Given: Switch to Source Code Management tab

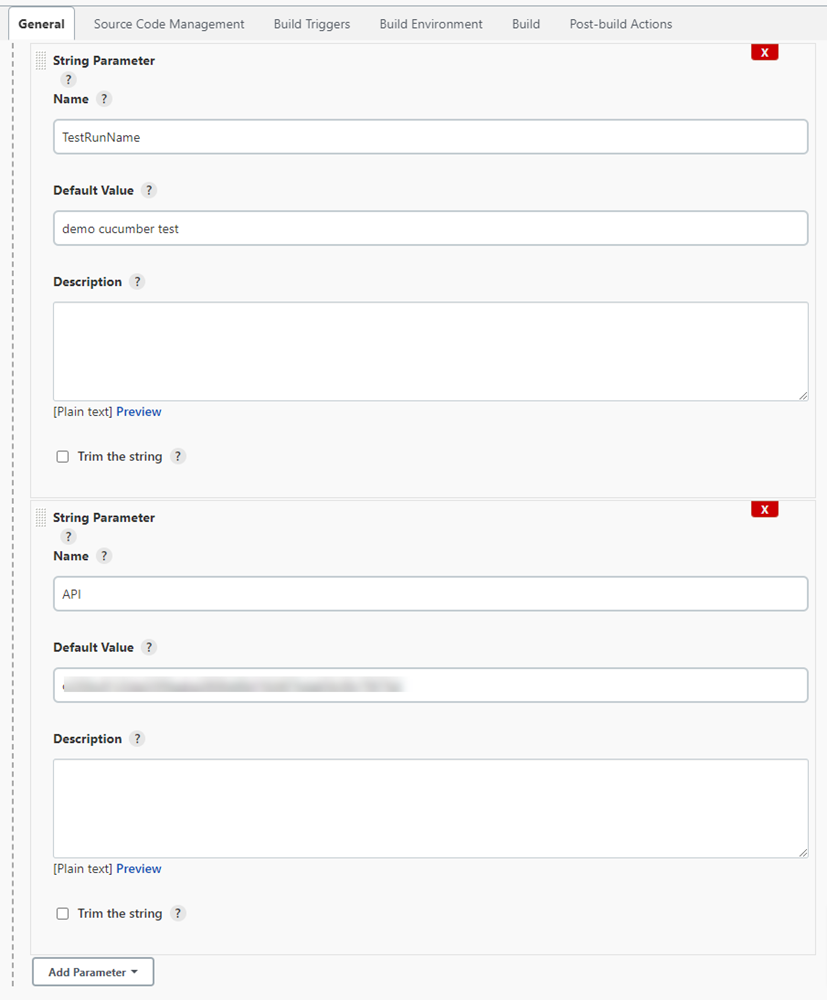Looking at the screenshot, I should [169, 24].
